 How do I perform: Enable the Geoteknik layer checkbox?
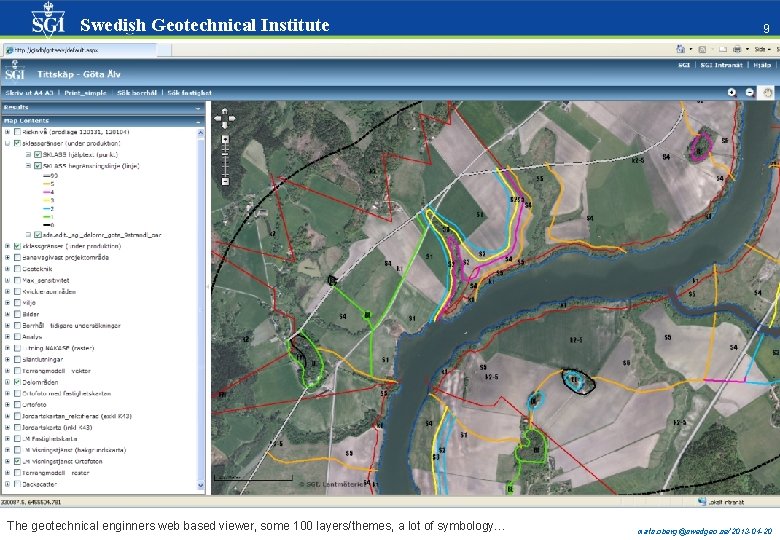[17, 269]
